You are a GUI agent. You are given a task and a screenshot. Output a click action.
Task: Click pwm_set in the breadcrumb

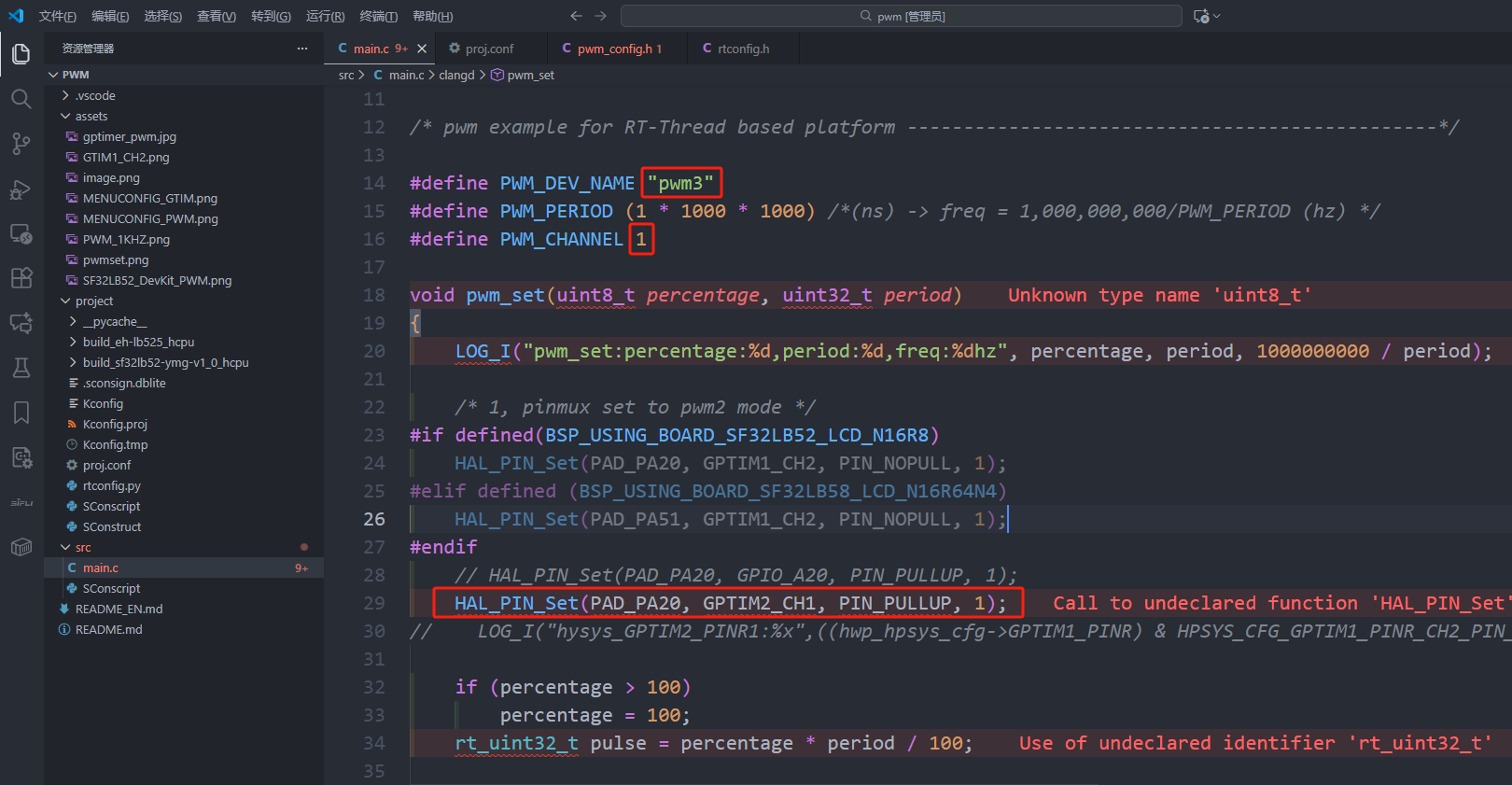(x=530, y=76)
